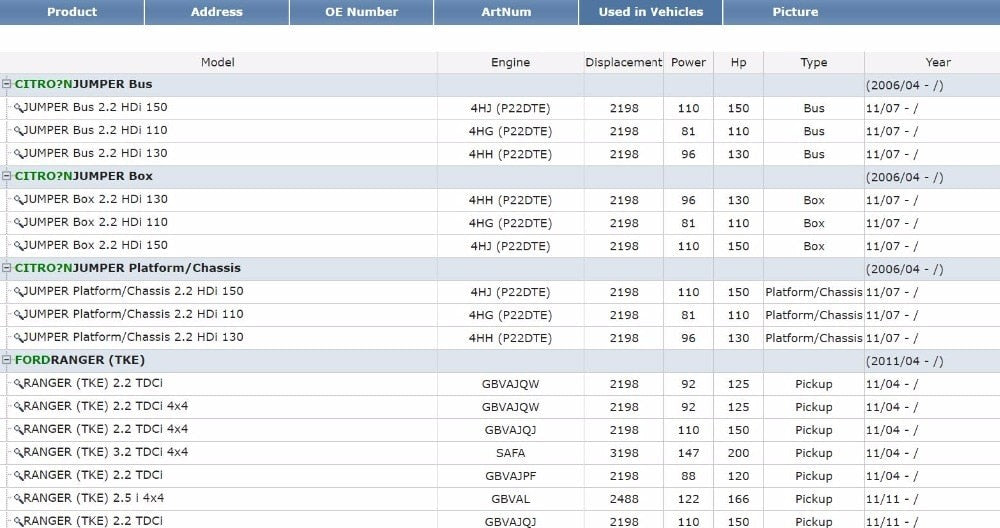
Task: Click power value 122
Action: 688,499
